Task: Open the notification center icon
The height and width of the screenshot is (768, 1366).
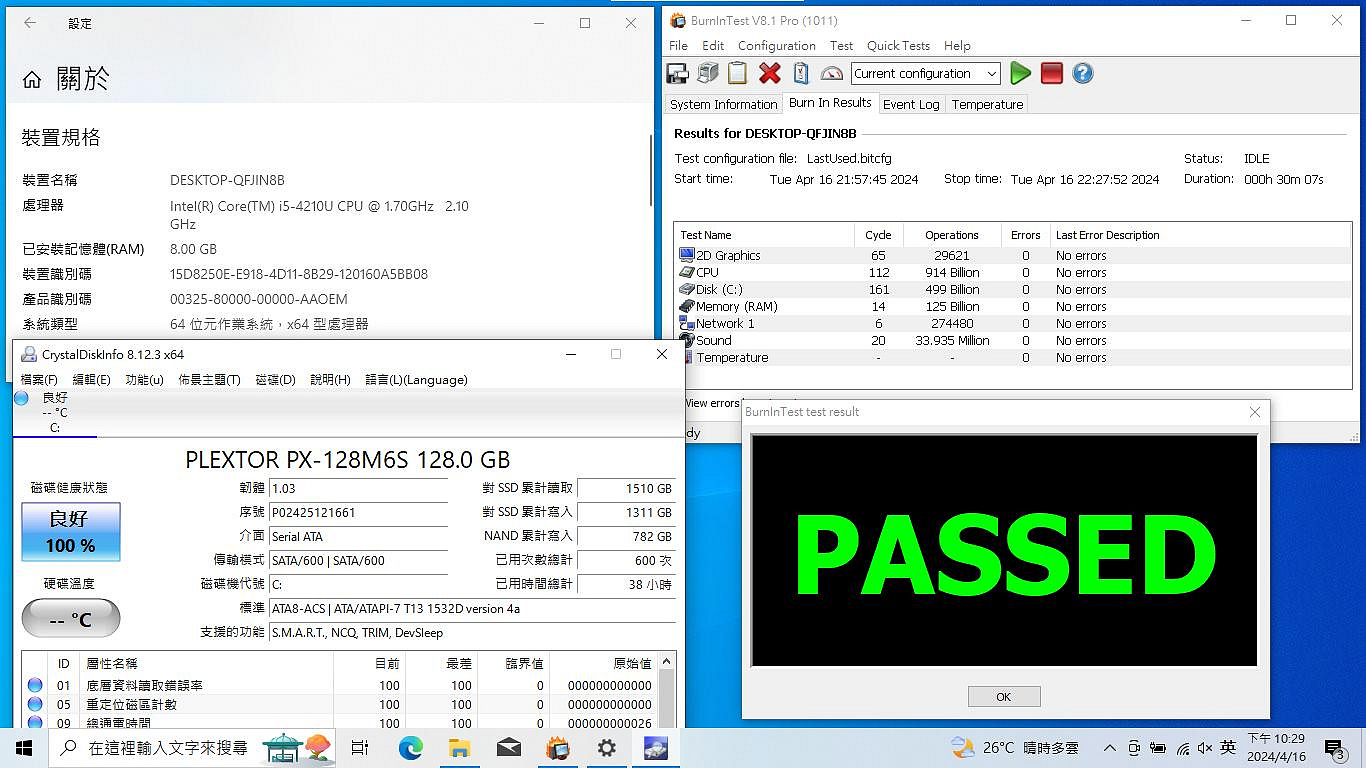Action: (1335, 748)
